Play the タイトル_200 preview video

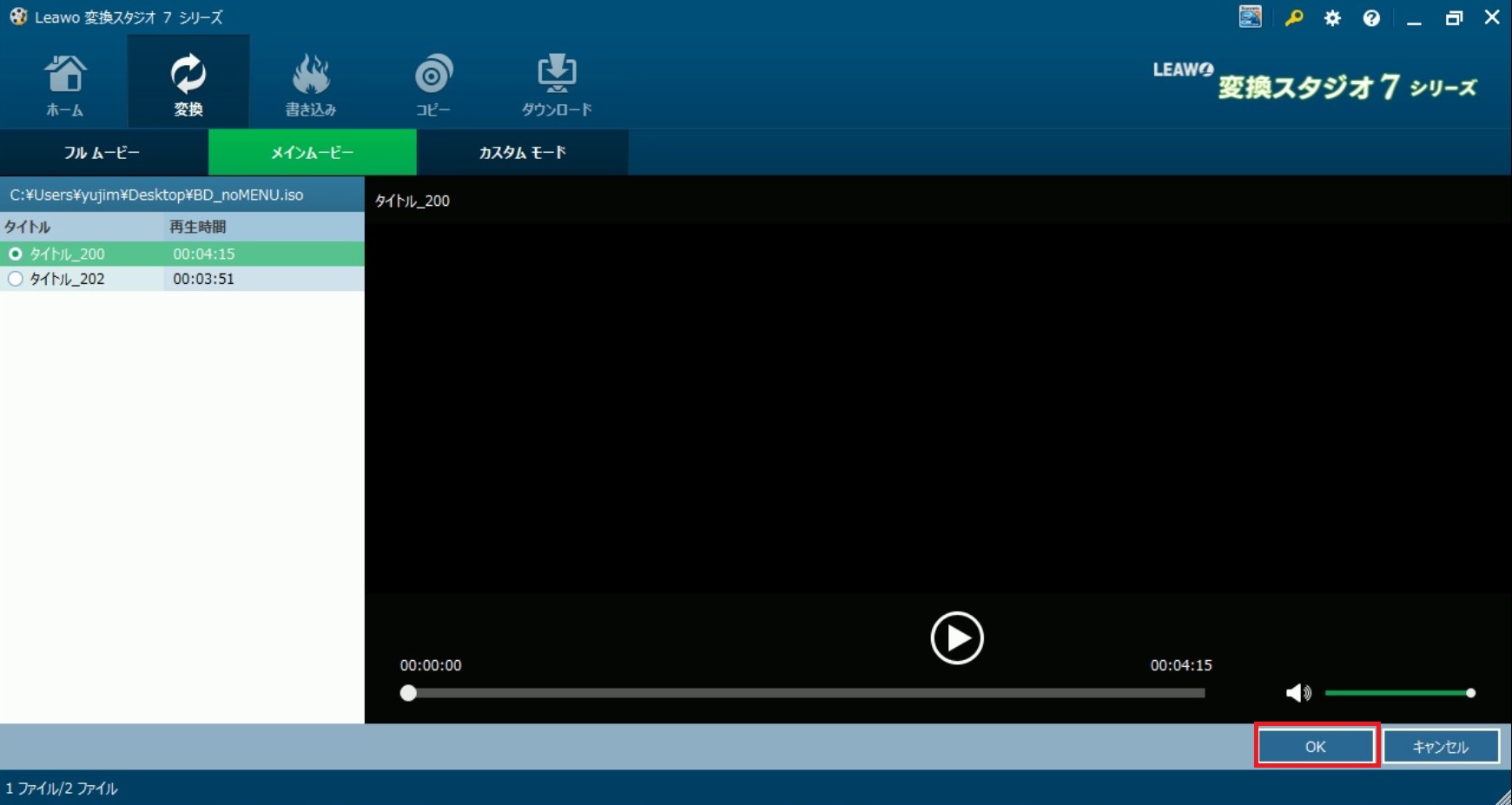click(956, 638)
